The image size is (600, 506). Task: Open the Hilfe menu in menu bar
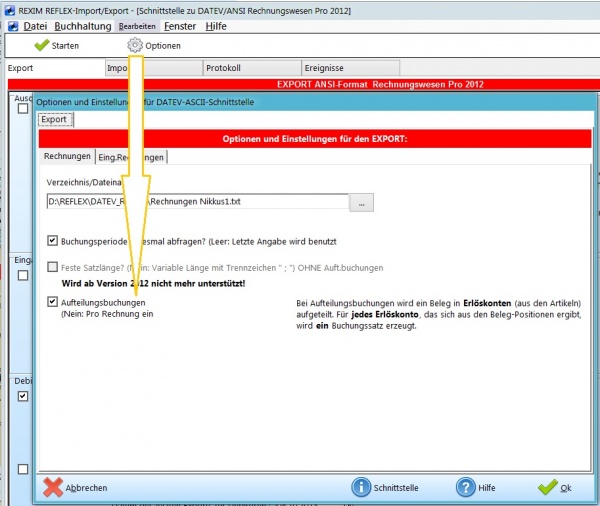coord(216,26)
